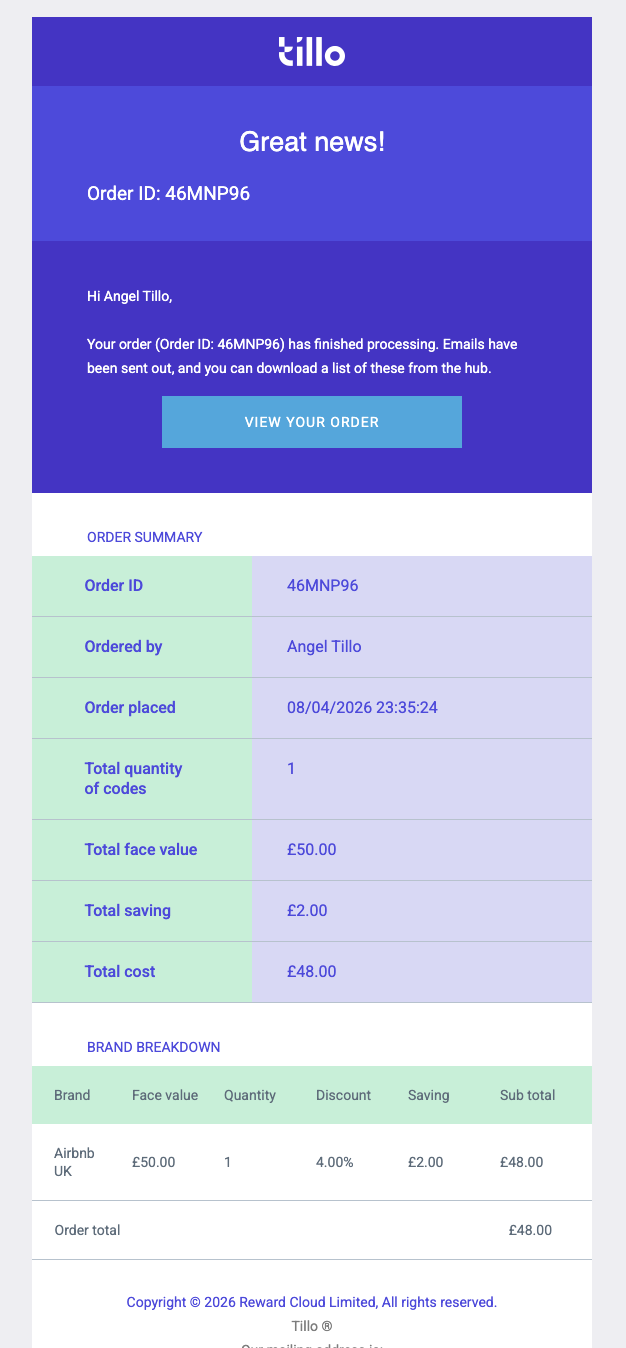Click the Tillo logo in header

pyautogui.click(x=311, y=51)
